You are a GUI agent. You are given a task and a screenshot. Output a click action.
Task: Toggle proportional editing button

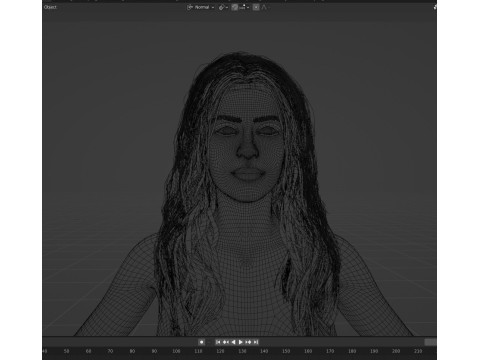point(256,7)
